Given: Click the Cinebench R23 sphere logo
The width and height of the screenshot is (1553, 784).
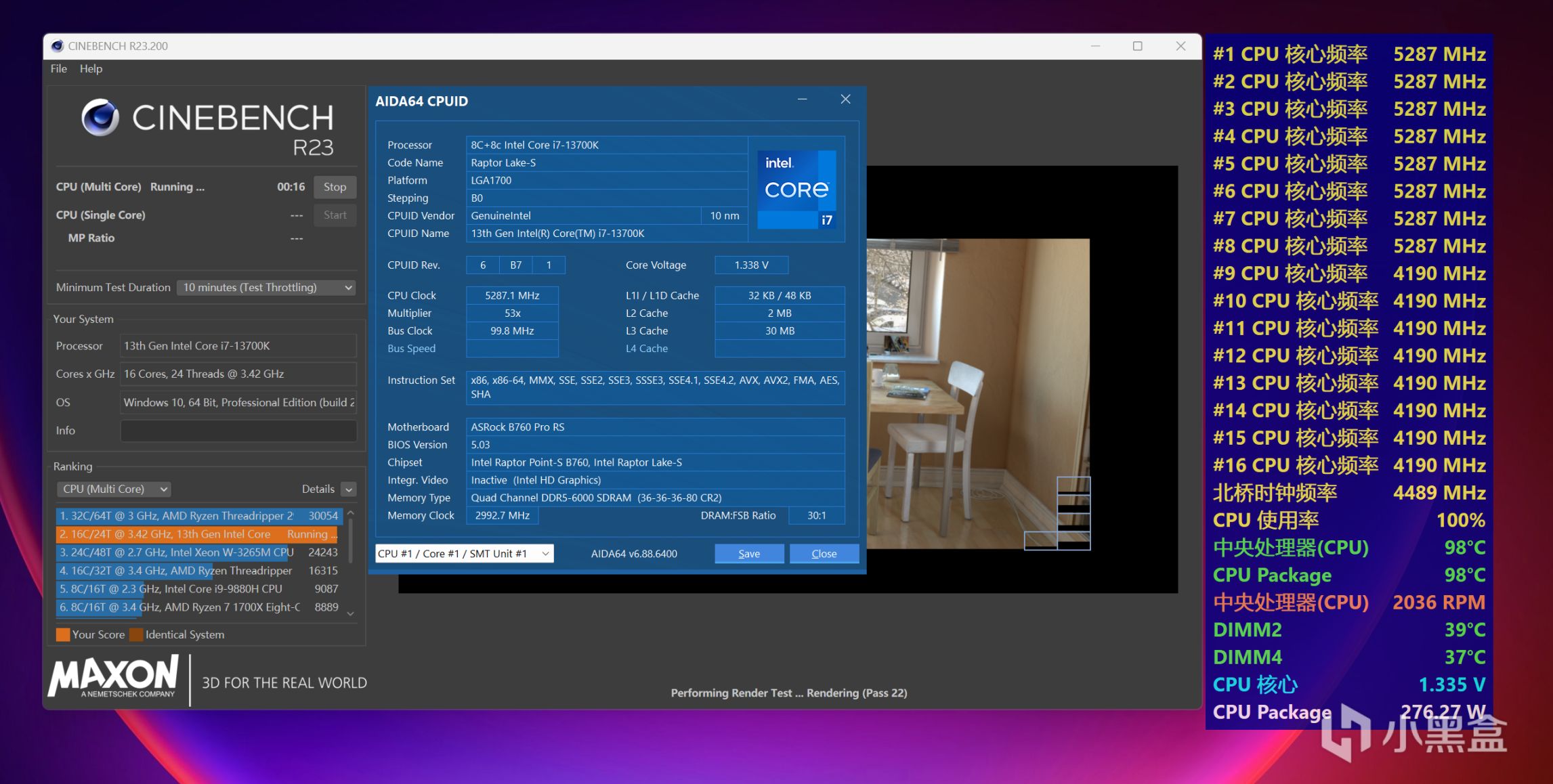Looking at the screenshot, I should pos(100,118).
